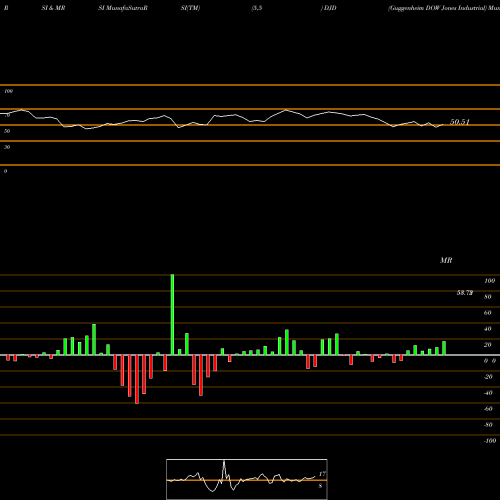This screenshot has height=500, width=500.
Task: Click the MR panel title label
Action: [x=446, y=260]
